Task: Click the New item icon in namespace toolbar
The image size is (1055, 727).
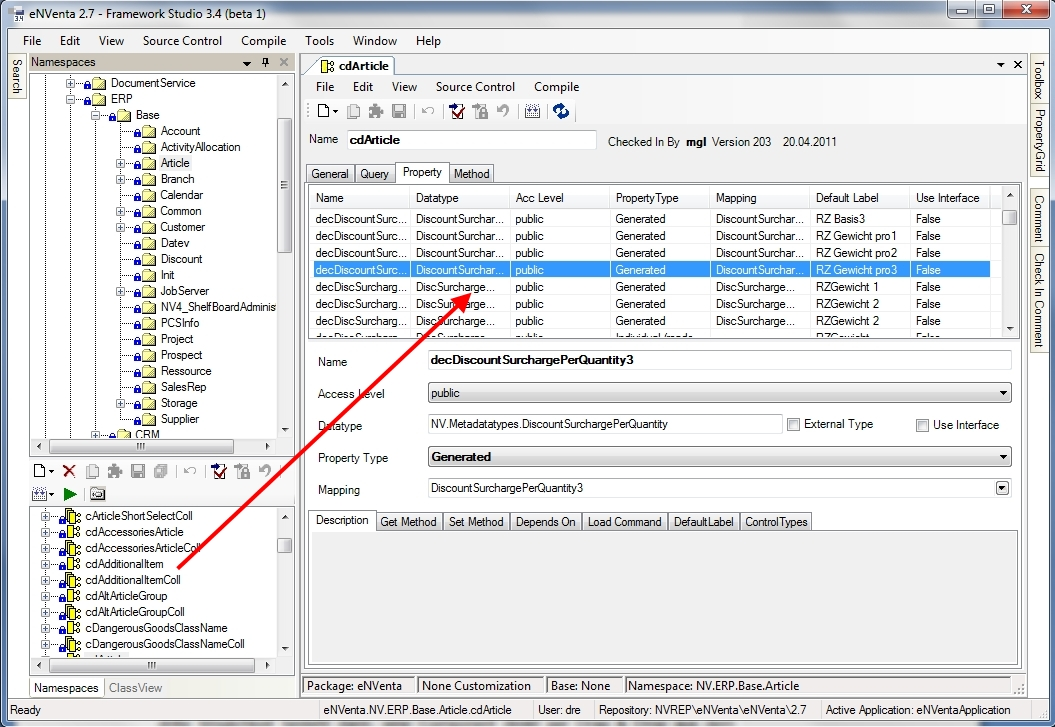Action: (40, 471)
